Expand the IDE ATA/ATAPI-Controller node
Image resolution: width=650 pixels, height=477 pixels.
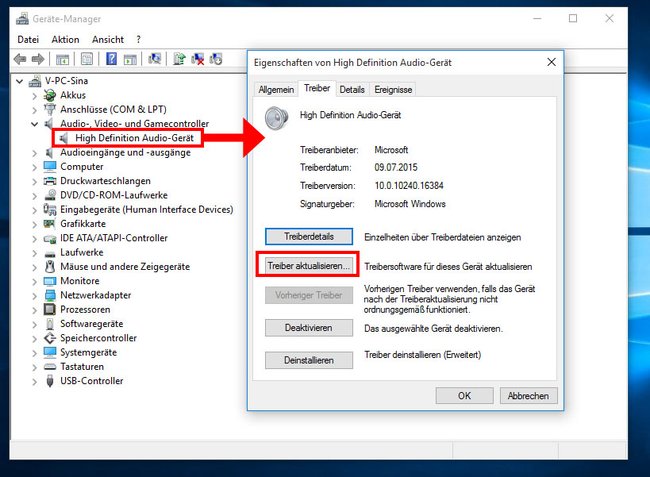34,238
